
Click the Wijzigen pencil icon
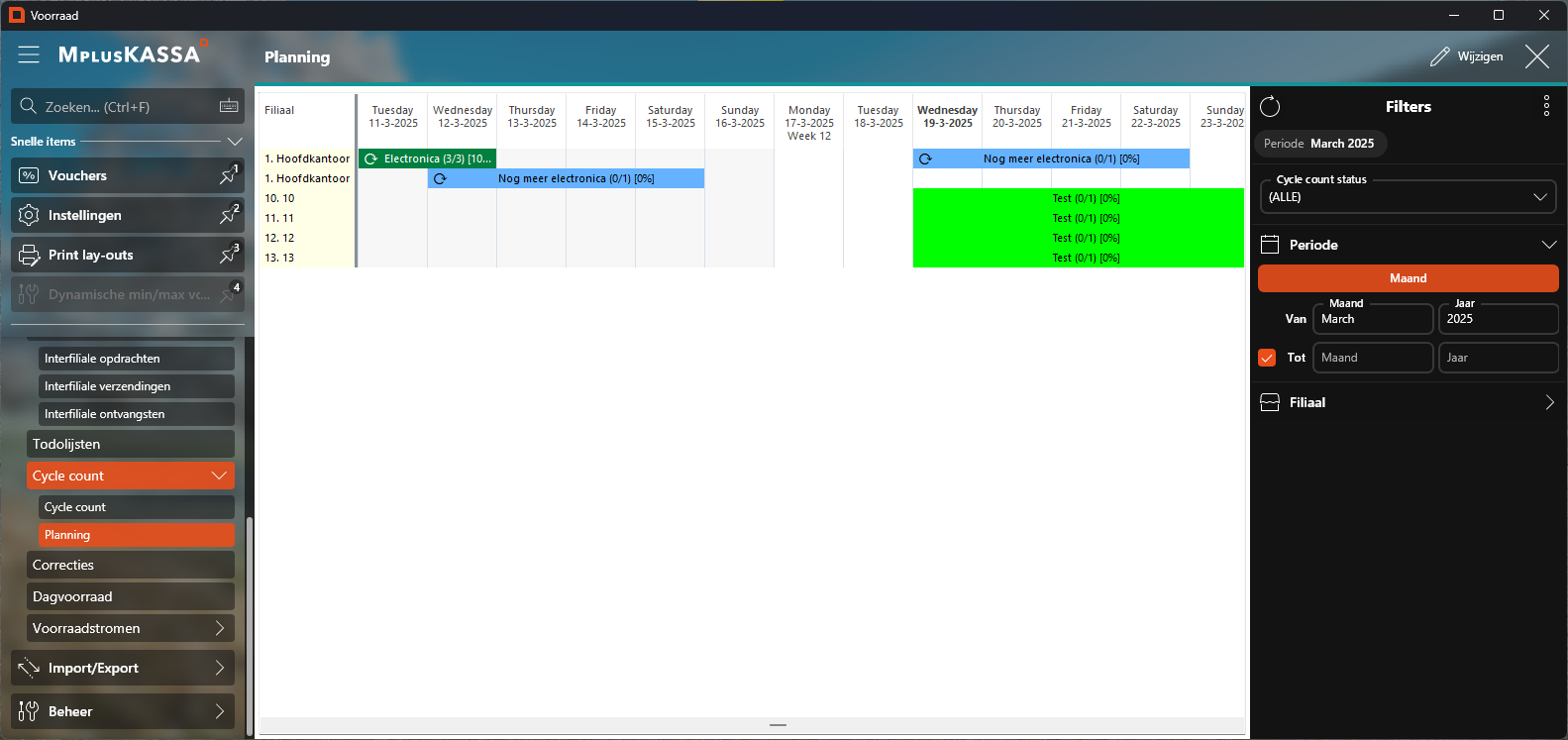click(x=1440, y=56)
